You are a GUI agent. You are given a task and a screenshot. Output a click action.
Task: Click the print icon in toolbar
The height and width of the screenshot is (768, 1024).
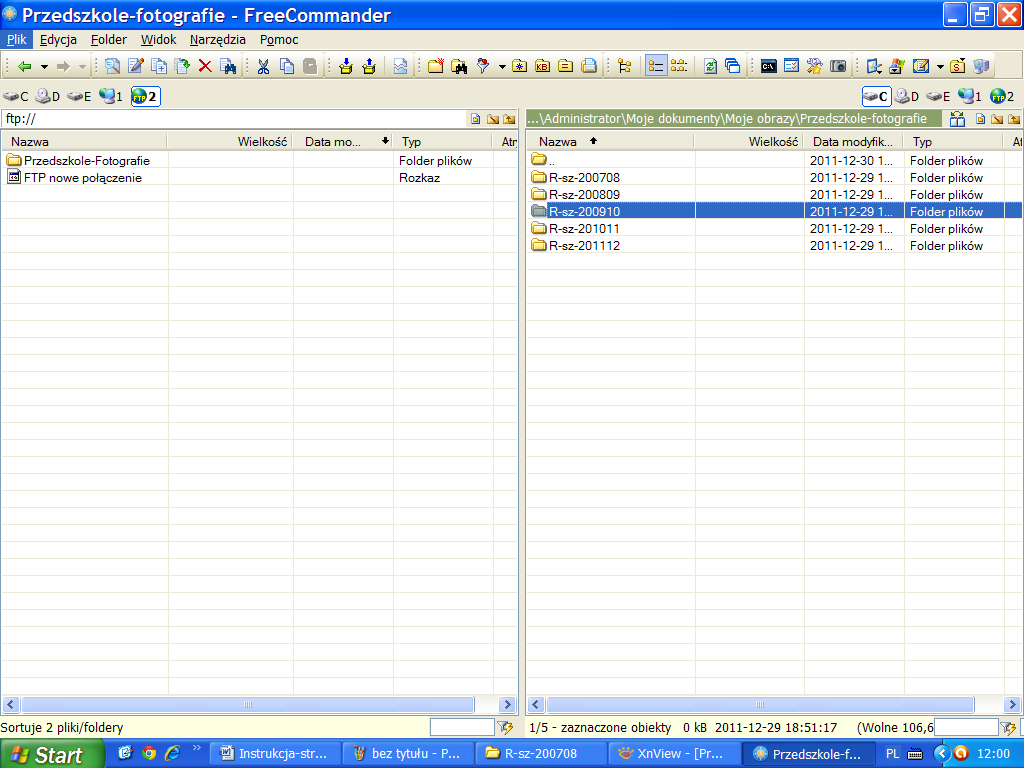(589, 66)
